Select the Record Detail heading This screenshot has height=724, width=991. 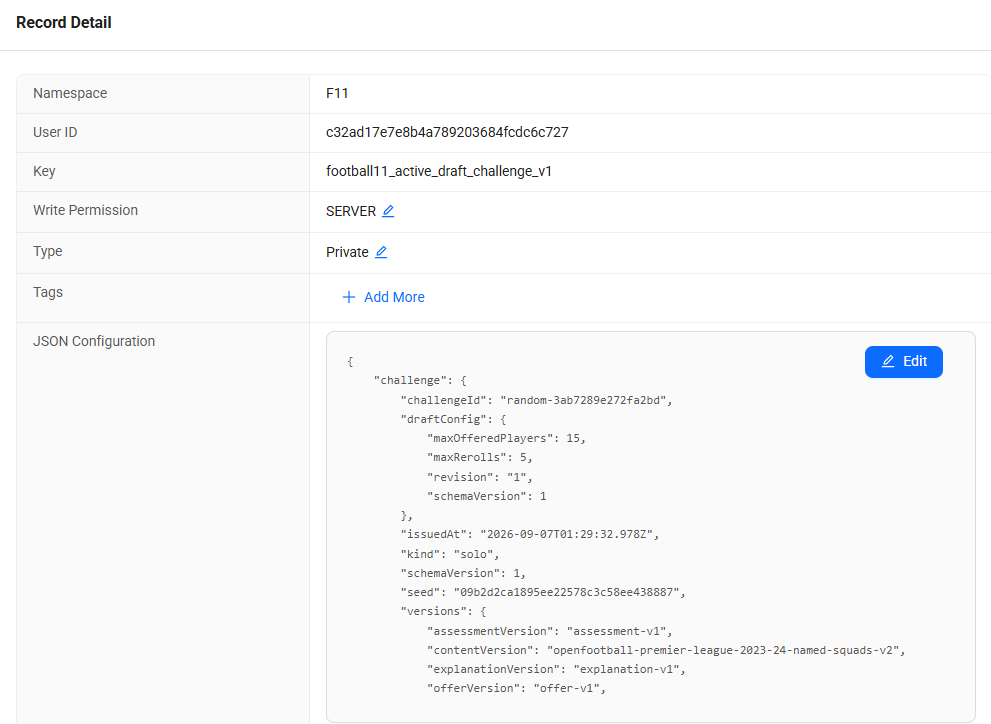pyautogui.click(x=64, y=23)
